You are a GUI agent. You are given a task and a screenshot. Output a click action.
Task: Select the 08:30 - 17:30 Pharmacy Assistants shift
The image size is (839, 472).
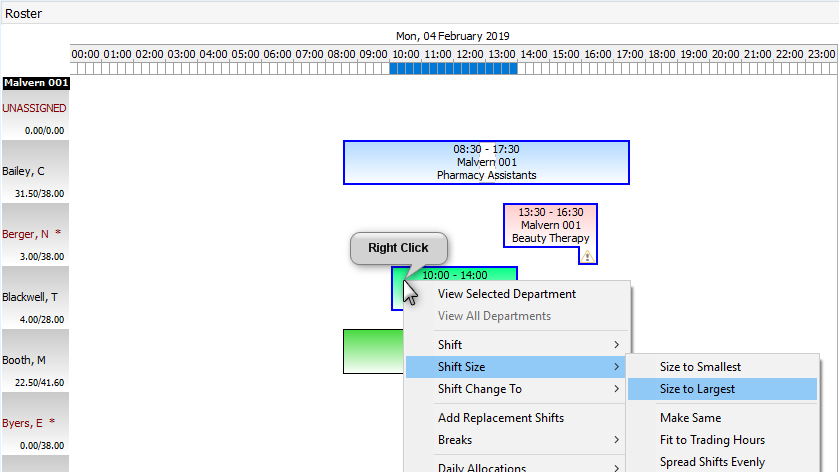486,163
